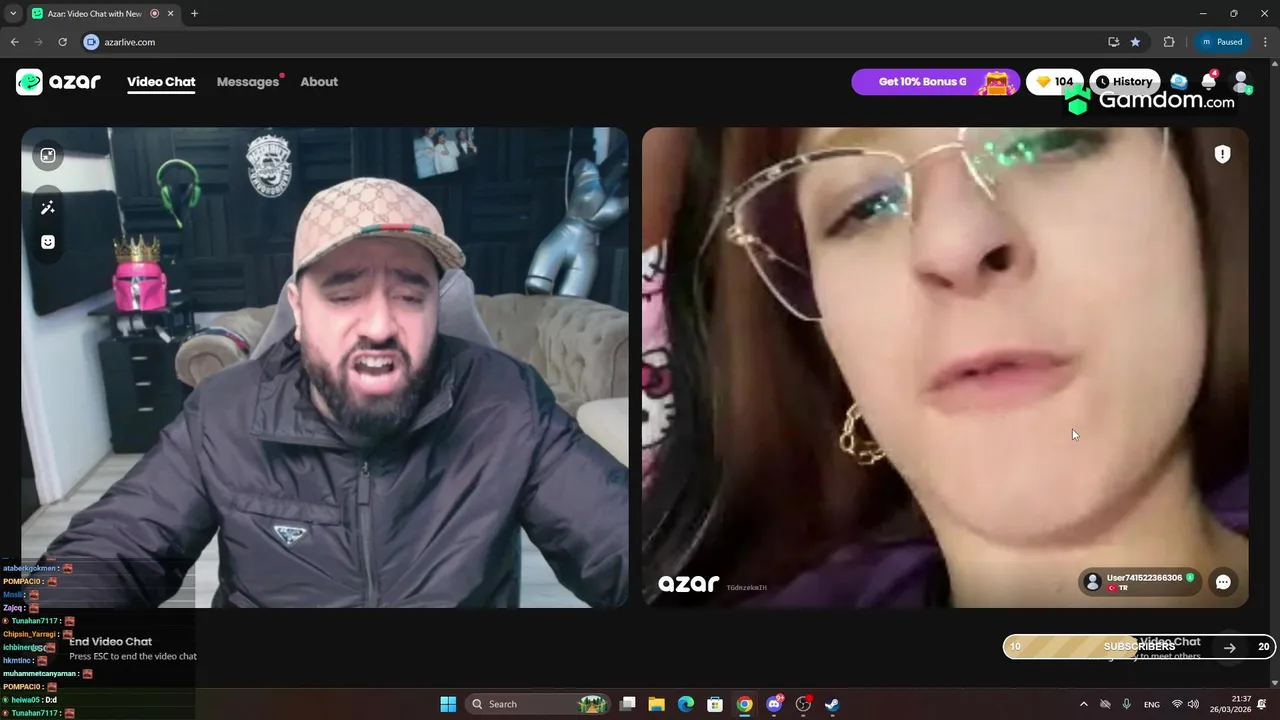Go back in browser history
The height and width of the screenshot is (720, 1280).
[x=14, y=42]
